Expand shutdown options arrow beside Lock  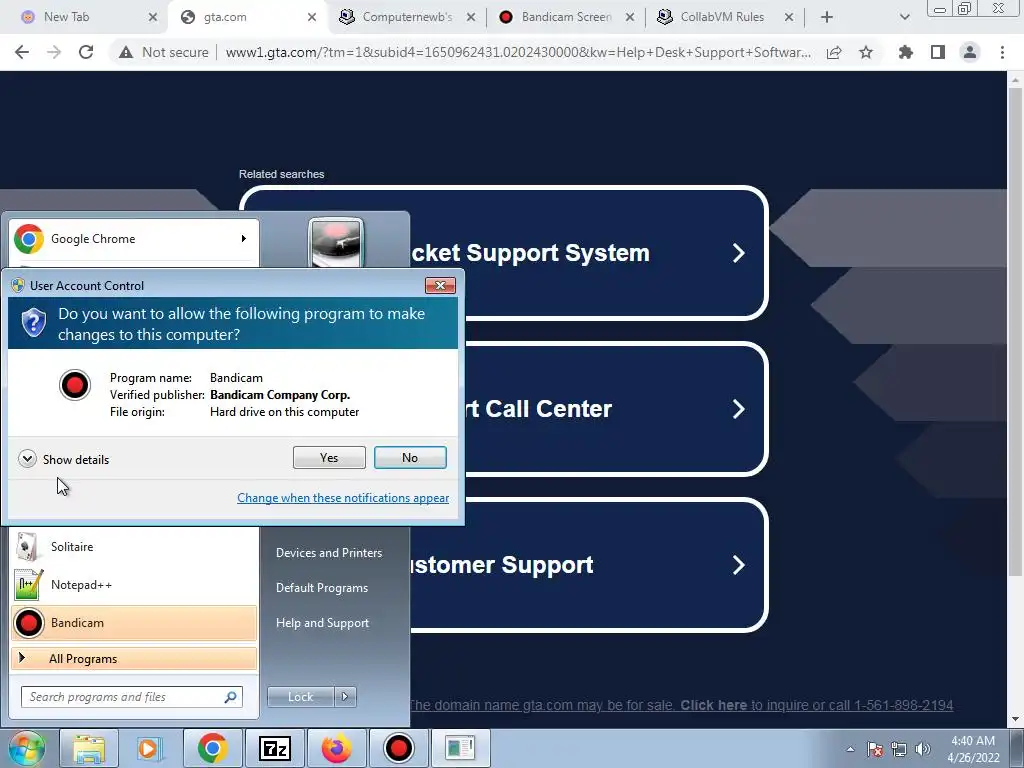pyautogui.click(x=345, y=697)
